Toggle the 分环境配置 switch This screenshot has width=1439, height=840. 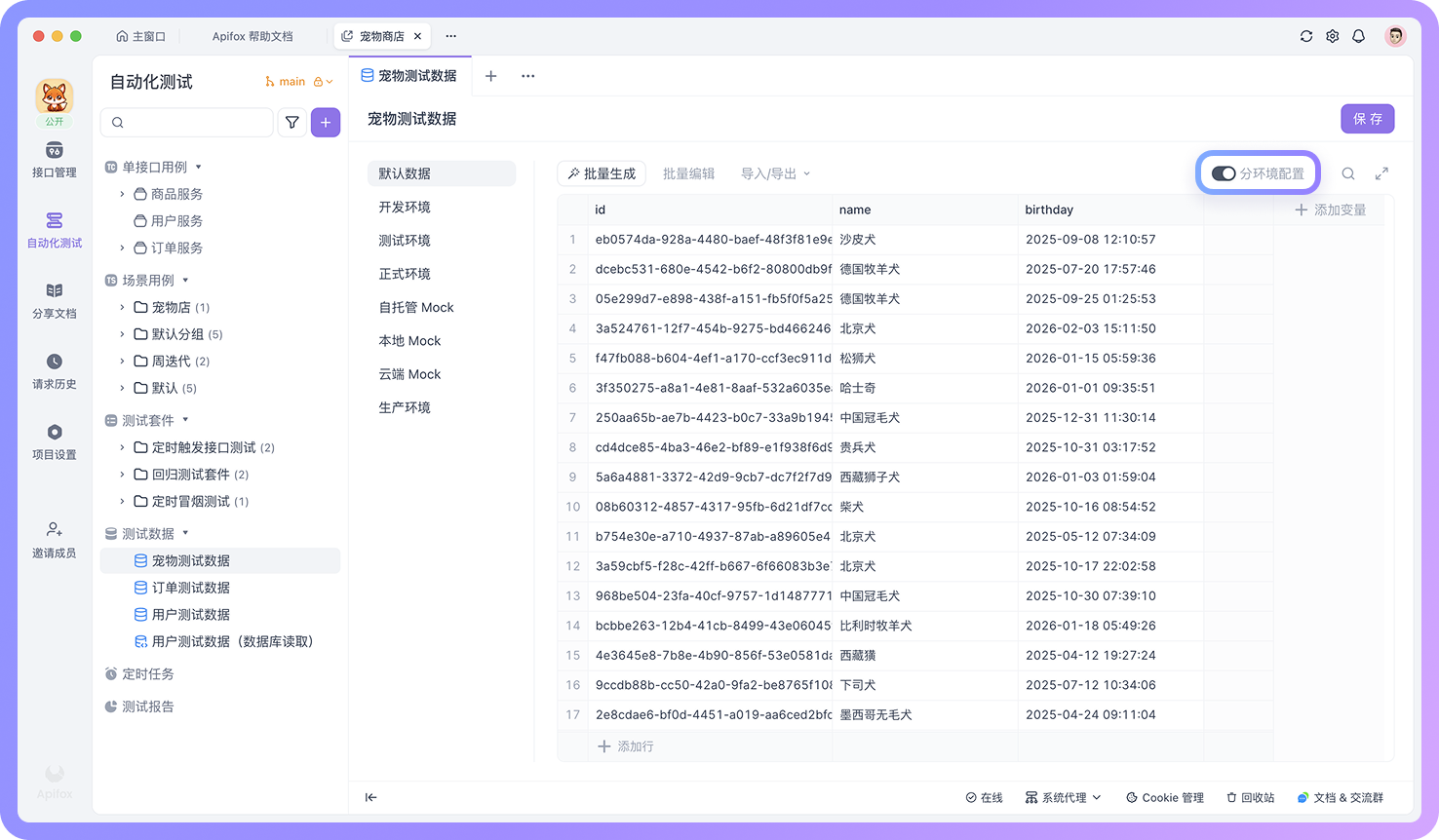point(1224,173)
